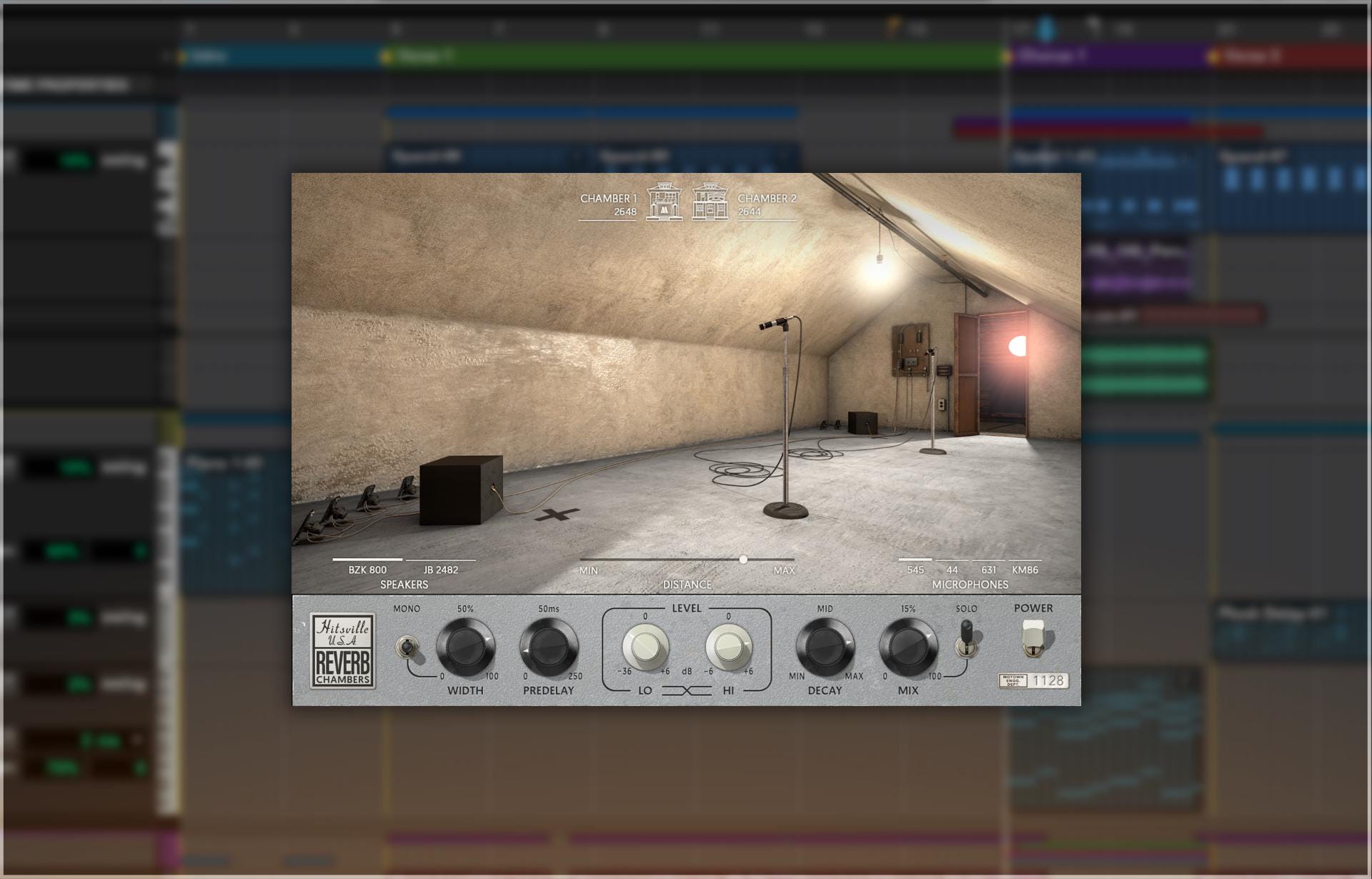Click the DECAY knob
1372x879 pixels.
[825, 647]
